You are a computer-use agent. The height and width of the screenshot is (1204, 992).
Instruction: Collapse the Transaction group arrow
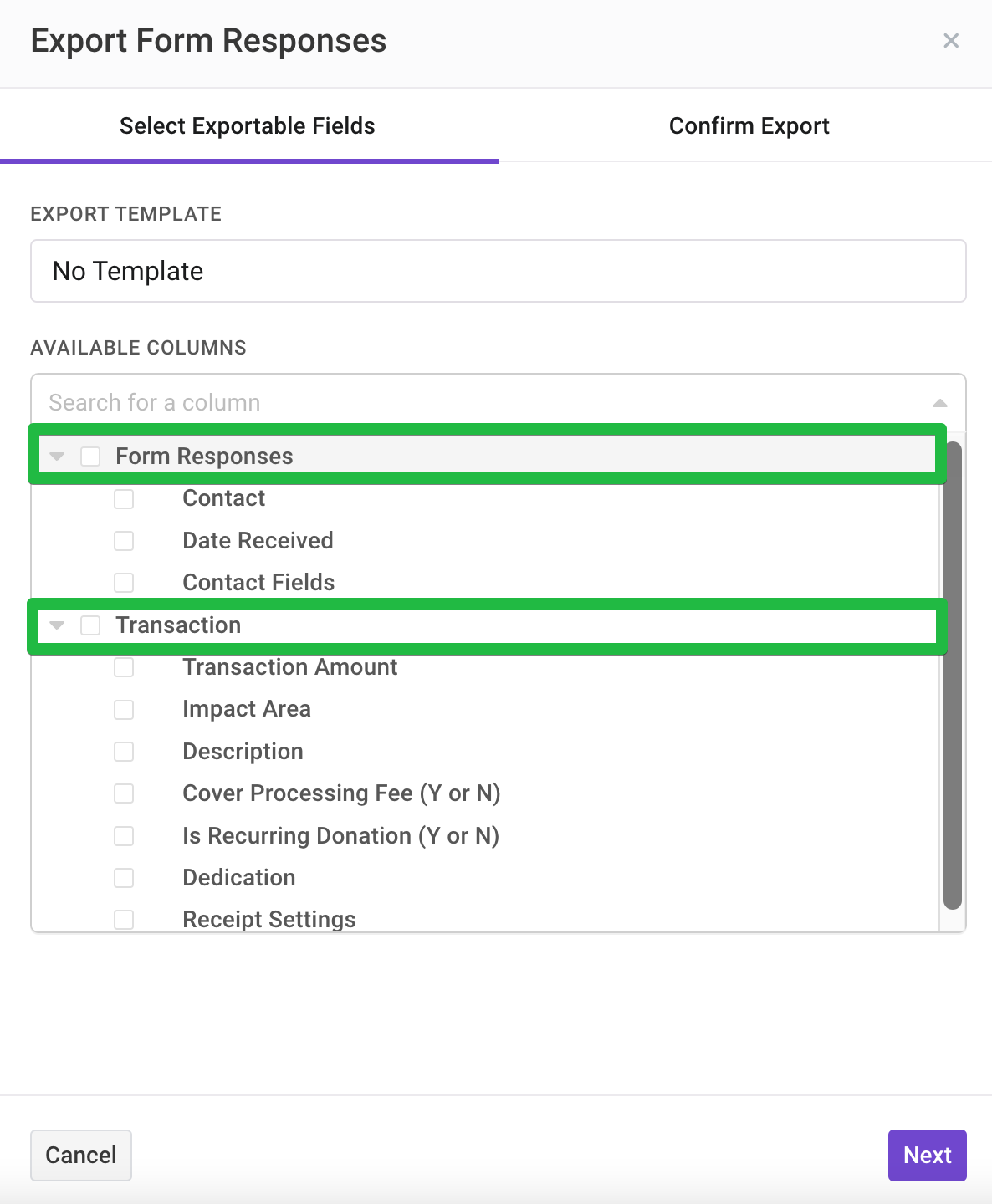tap(57, 625)
